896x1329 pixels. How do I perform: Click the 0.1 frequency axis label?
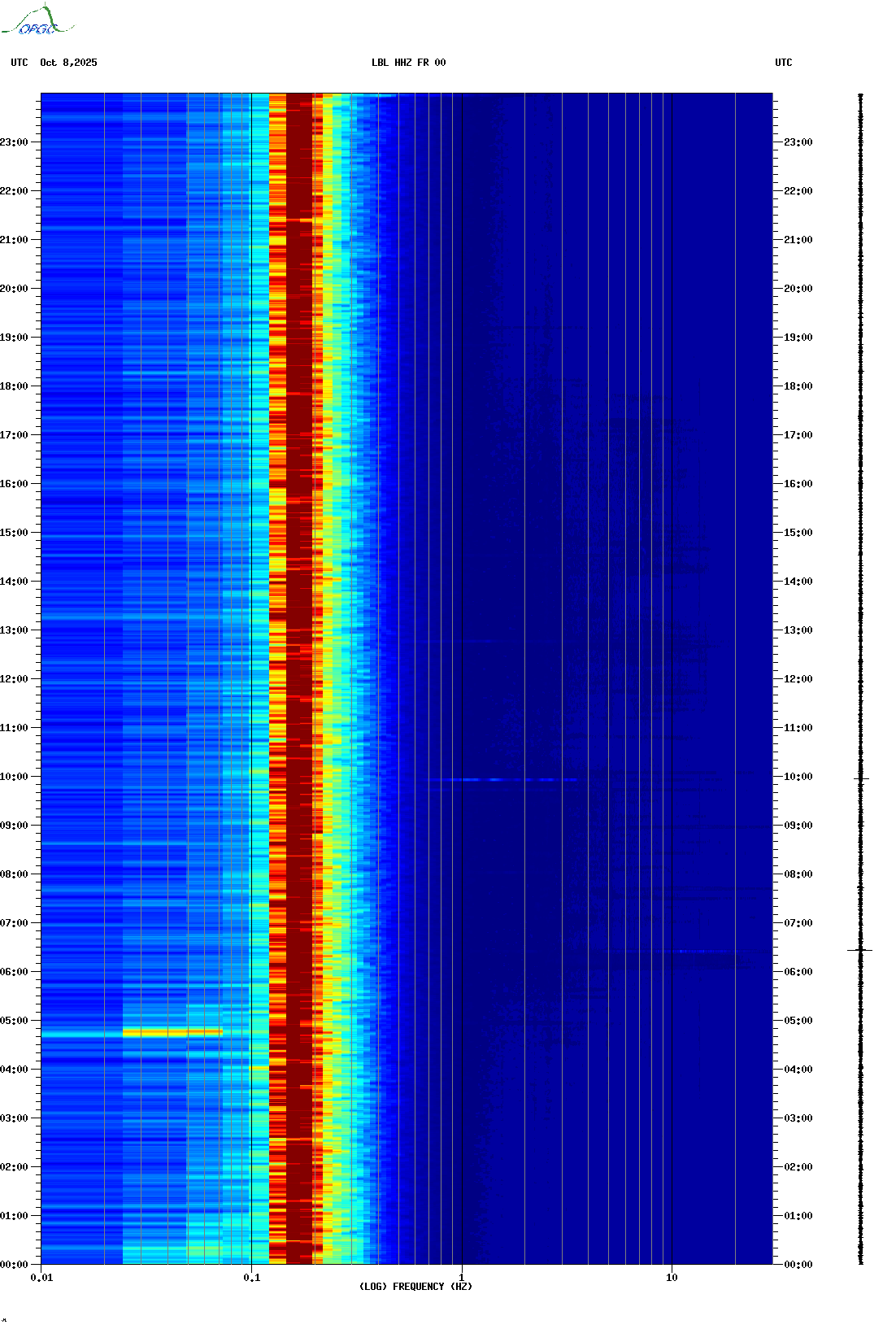(251, 1278)
